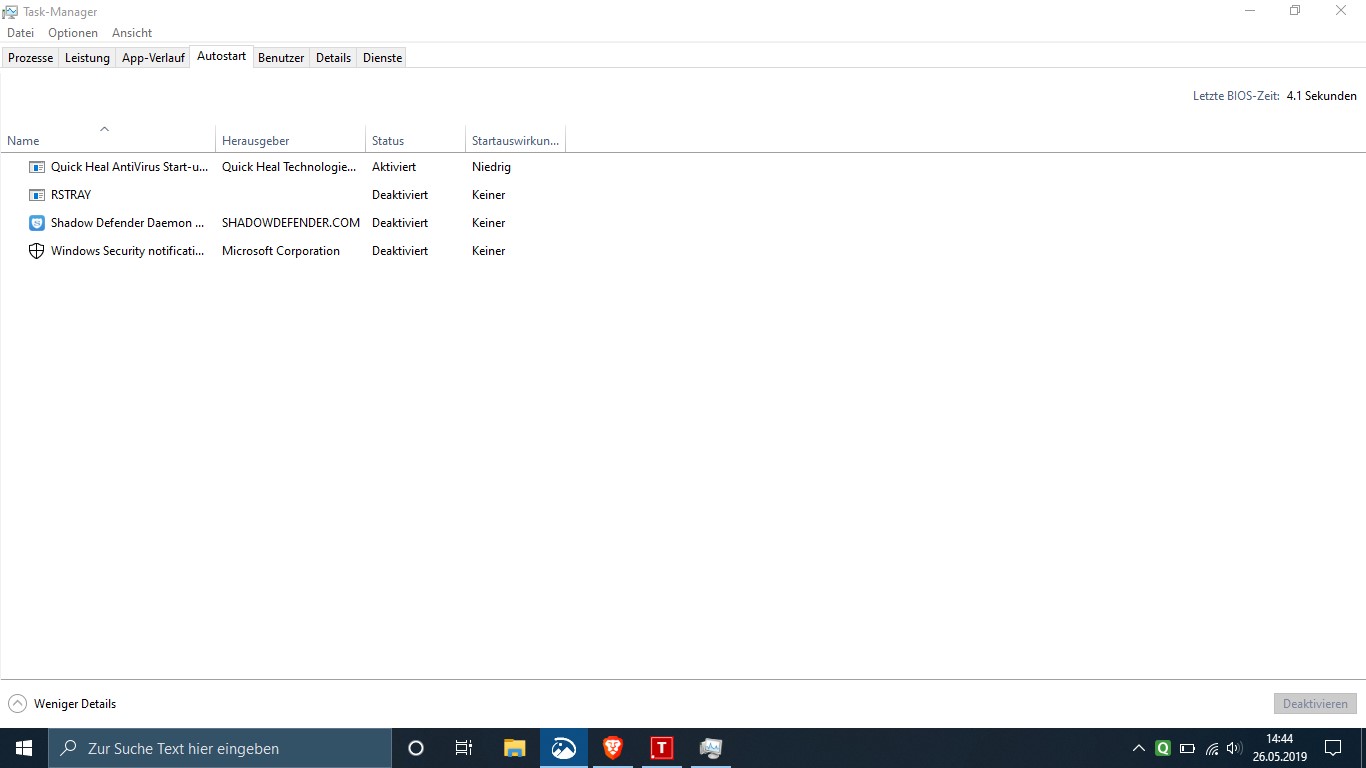
Task: Collapse view with Weniger Details
Action: pyautogui.click(x=62, y=704)
